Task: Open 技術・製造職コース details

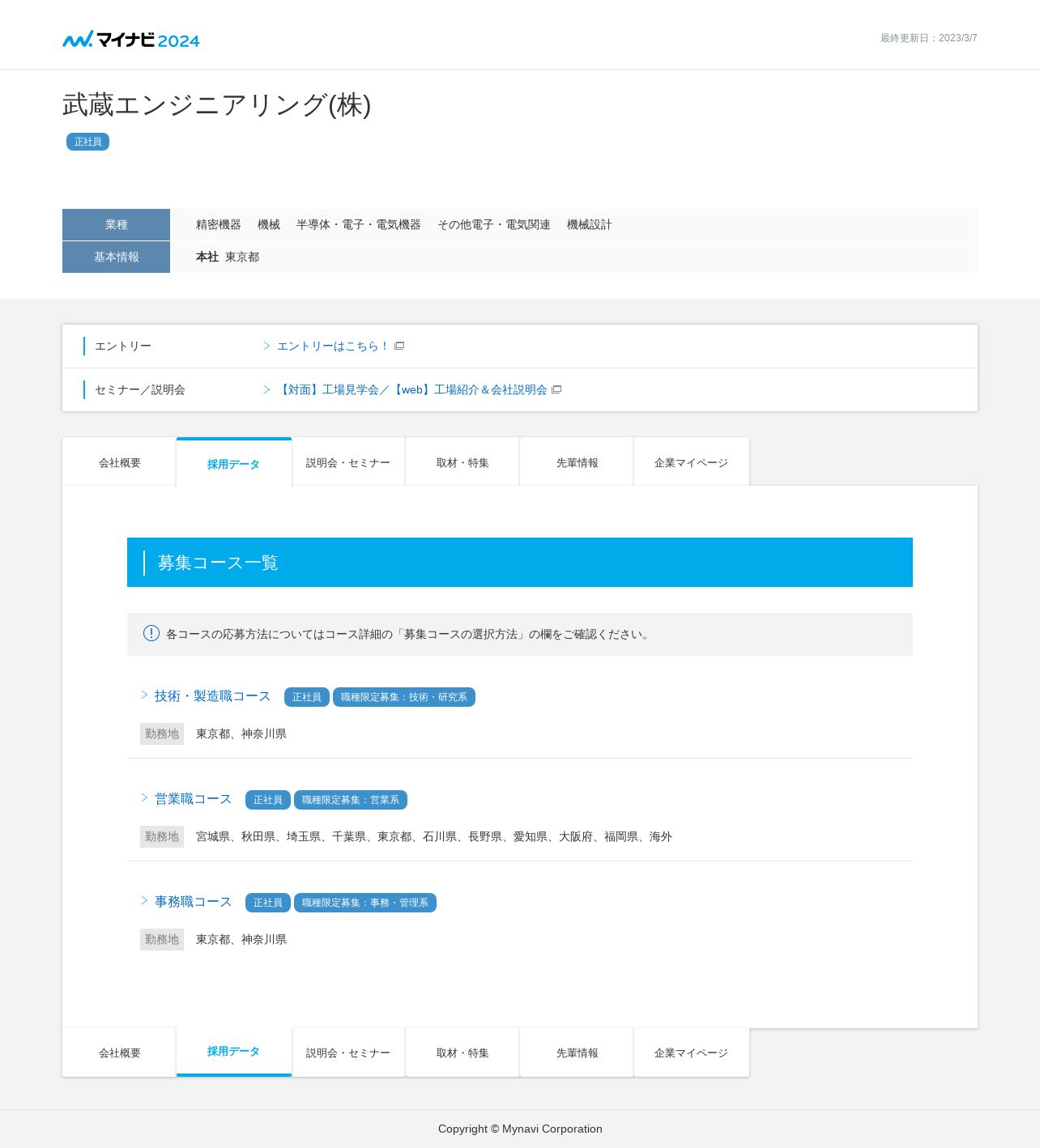Action: pyautogui.click(x=212, y=696)
